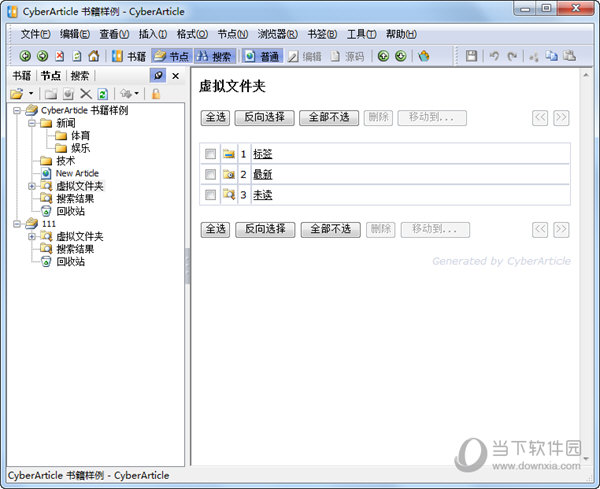Open the 未读 link
This screenshot has width=600, height=489.
tap(262, 195)
